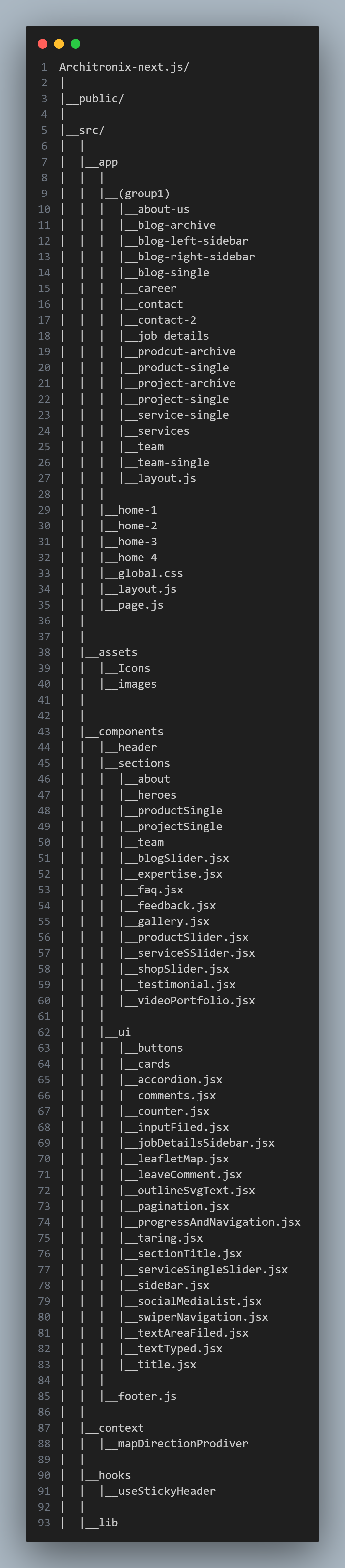Click the videoPortfolio.jsx file
Image resolution: width=345 pixels, height=1568 pixels.
[x=196, y=1001]
